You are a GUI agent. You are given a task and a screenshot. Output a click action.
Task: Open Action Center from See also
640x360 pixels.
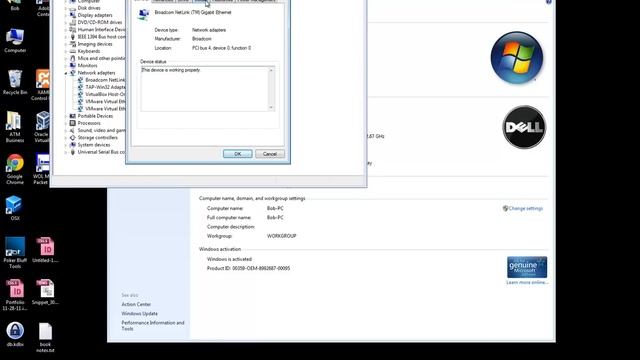[136, 304]
